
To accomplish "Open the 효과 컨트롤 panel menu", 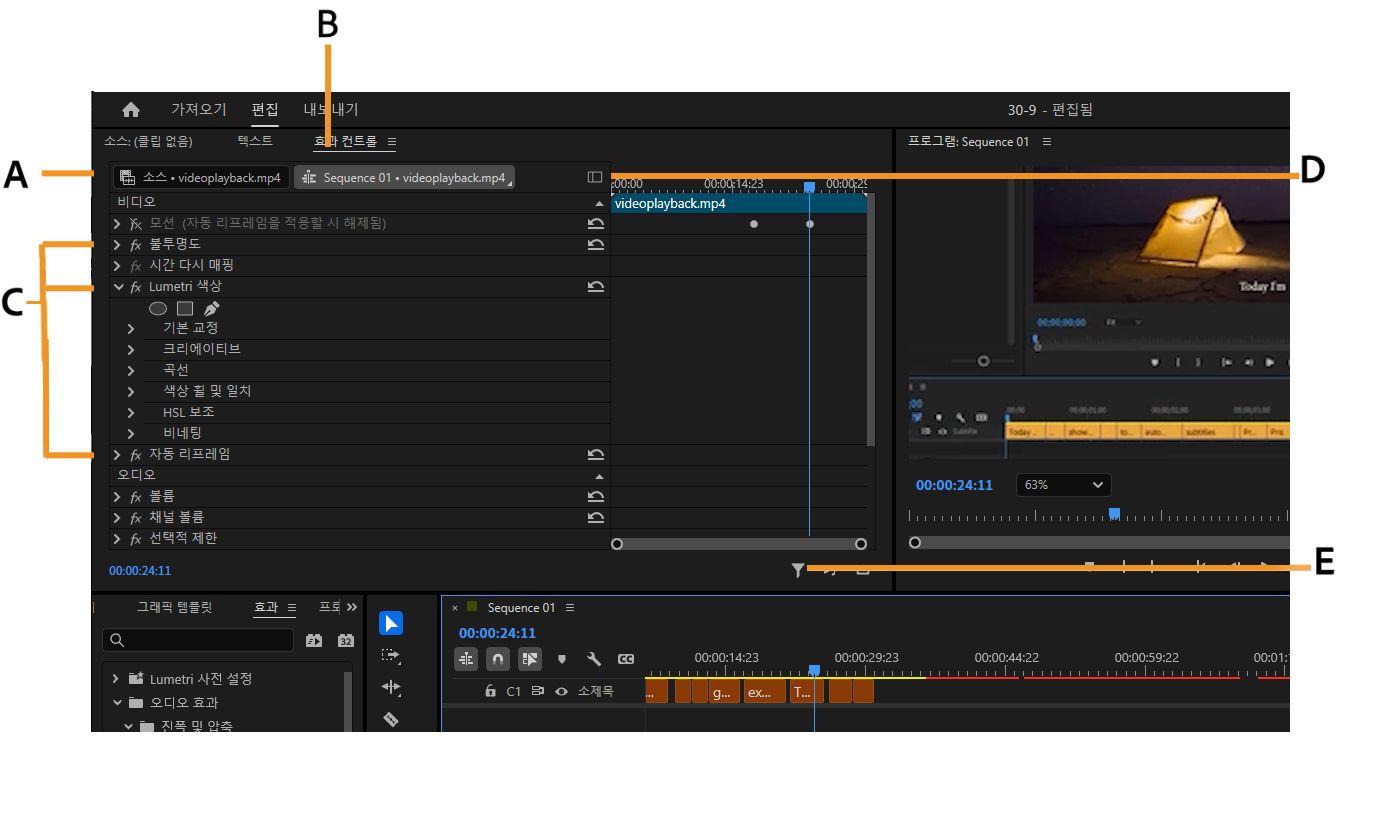I will pos(392,142).
